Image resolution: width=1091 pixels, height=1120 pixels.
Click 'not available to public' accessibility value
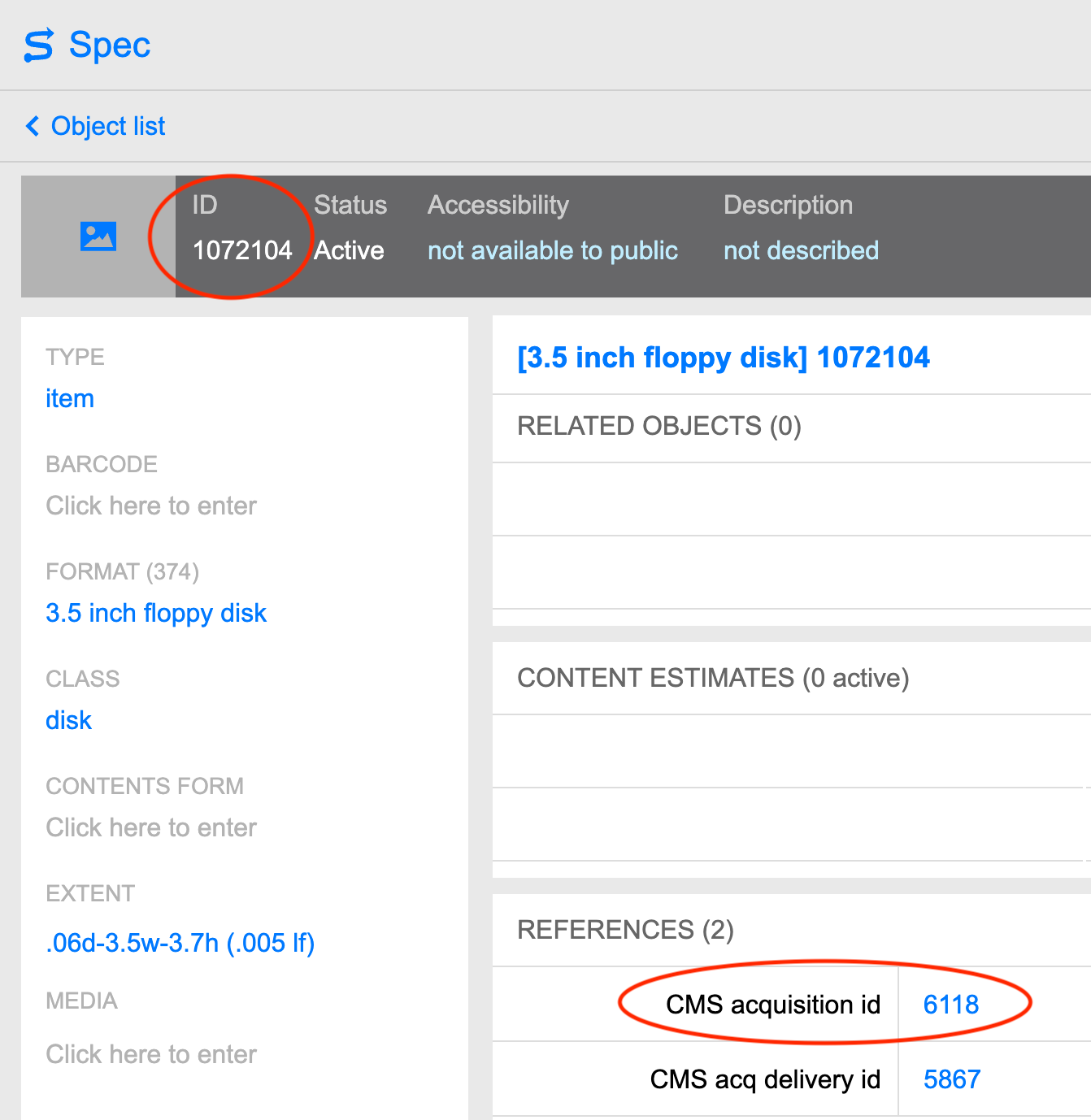click(x=553, y=250)
